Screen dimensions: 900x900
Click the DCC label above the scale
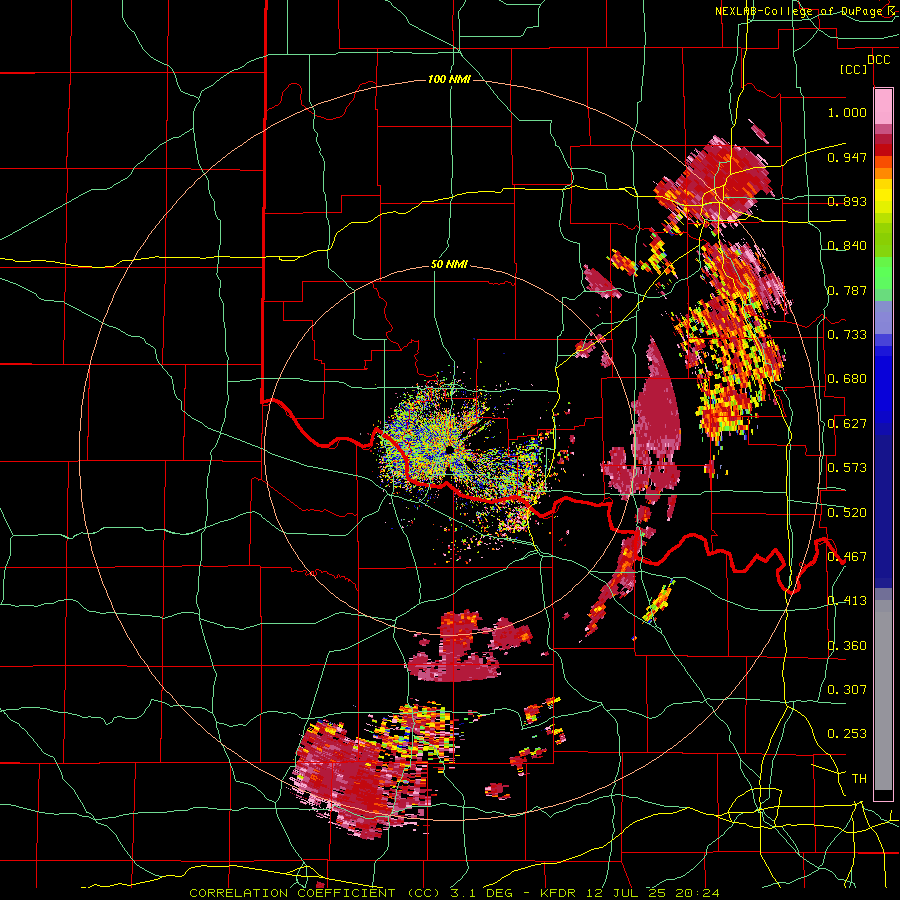coord(878,60)
